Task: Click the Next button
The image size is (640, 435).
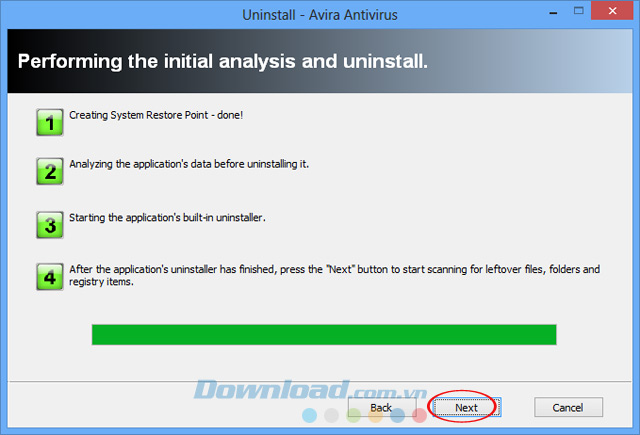Action: tap(467, 407)
